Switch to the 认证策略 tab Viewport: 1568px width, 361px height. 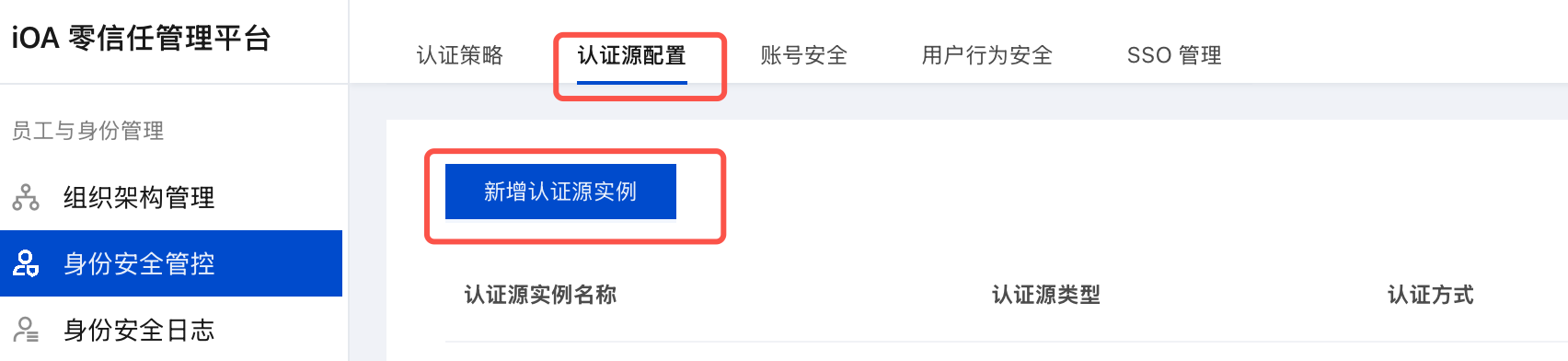click(460, 55)
